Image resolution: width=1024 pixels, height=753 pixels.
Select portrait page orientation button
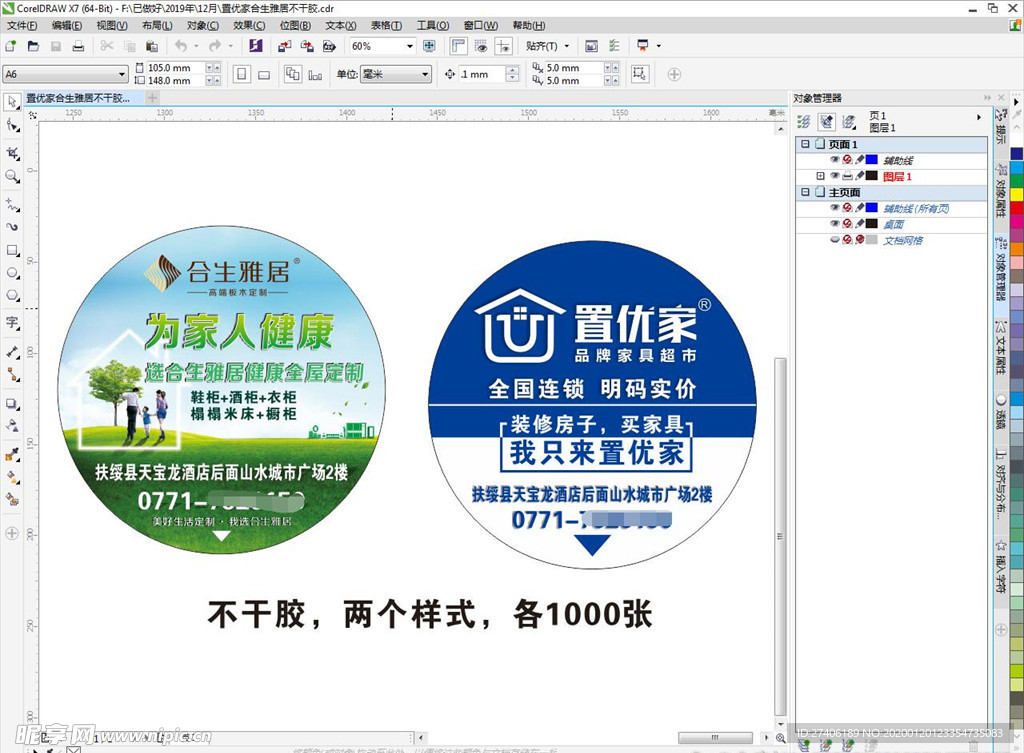242,74
